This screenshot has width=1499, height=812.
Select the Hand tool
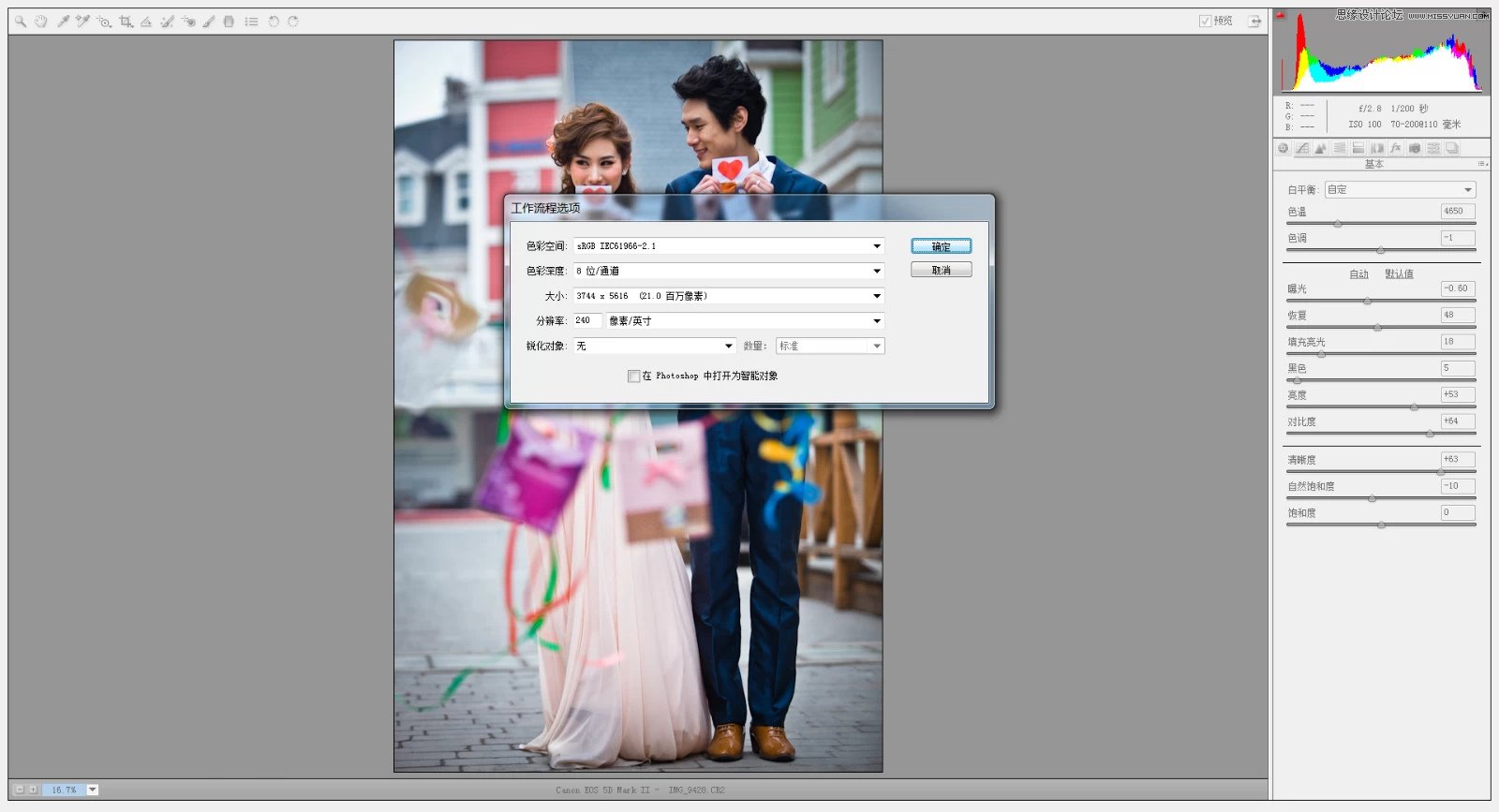click(x=41, y=21)
